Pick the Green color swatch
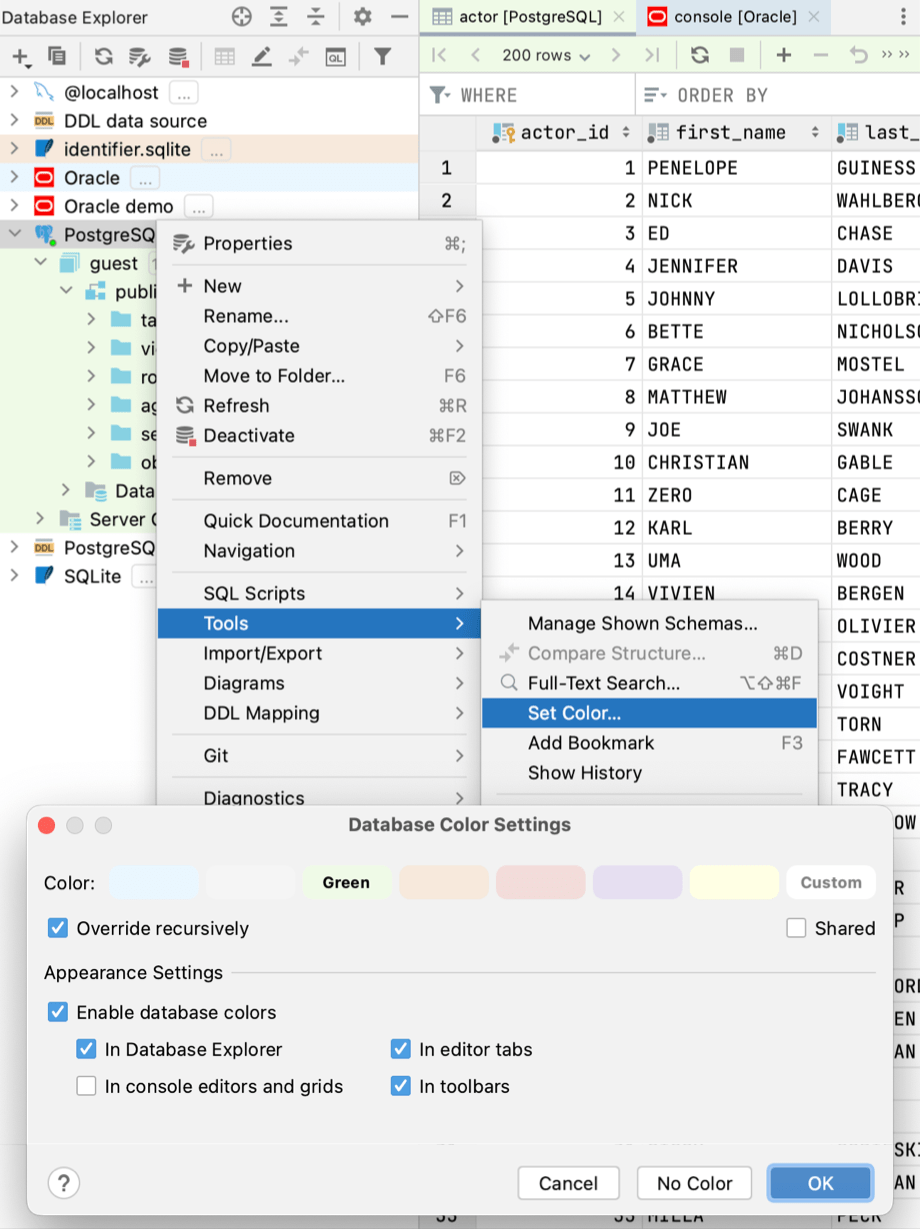The height and width of the screenshot is (1229, 920). coord(346,882)
